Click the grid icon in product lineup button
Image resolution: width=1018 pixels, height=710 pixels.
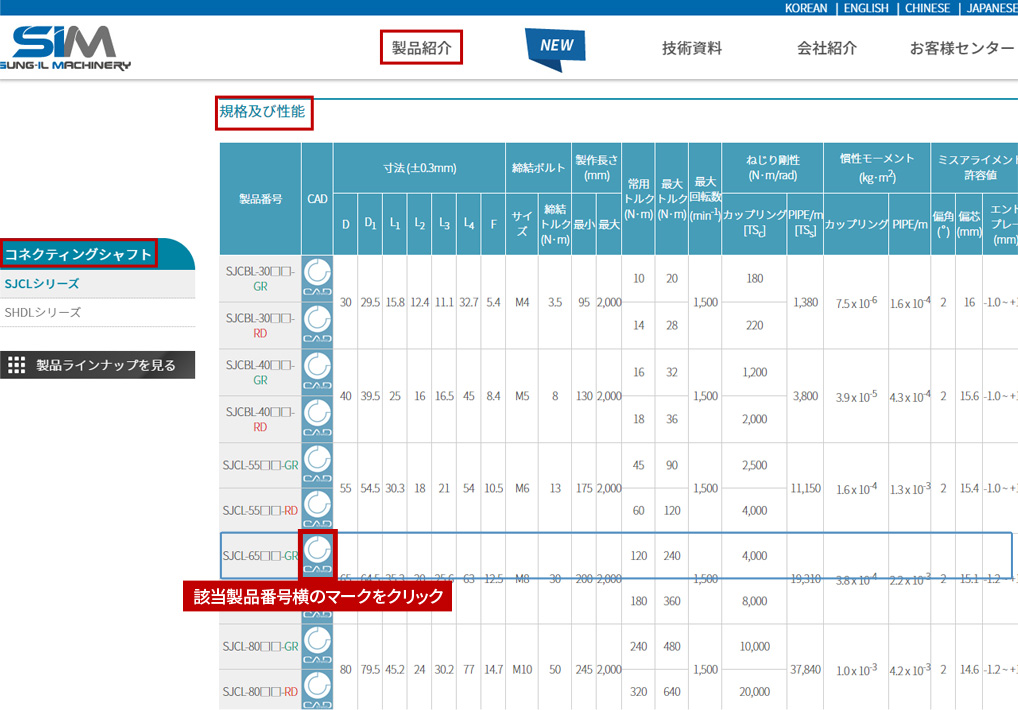point(17,365)
